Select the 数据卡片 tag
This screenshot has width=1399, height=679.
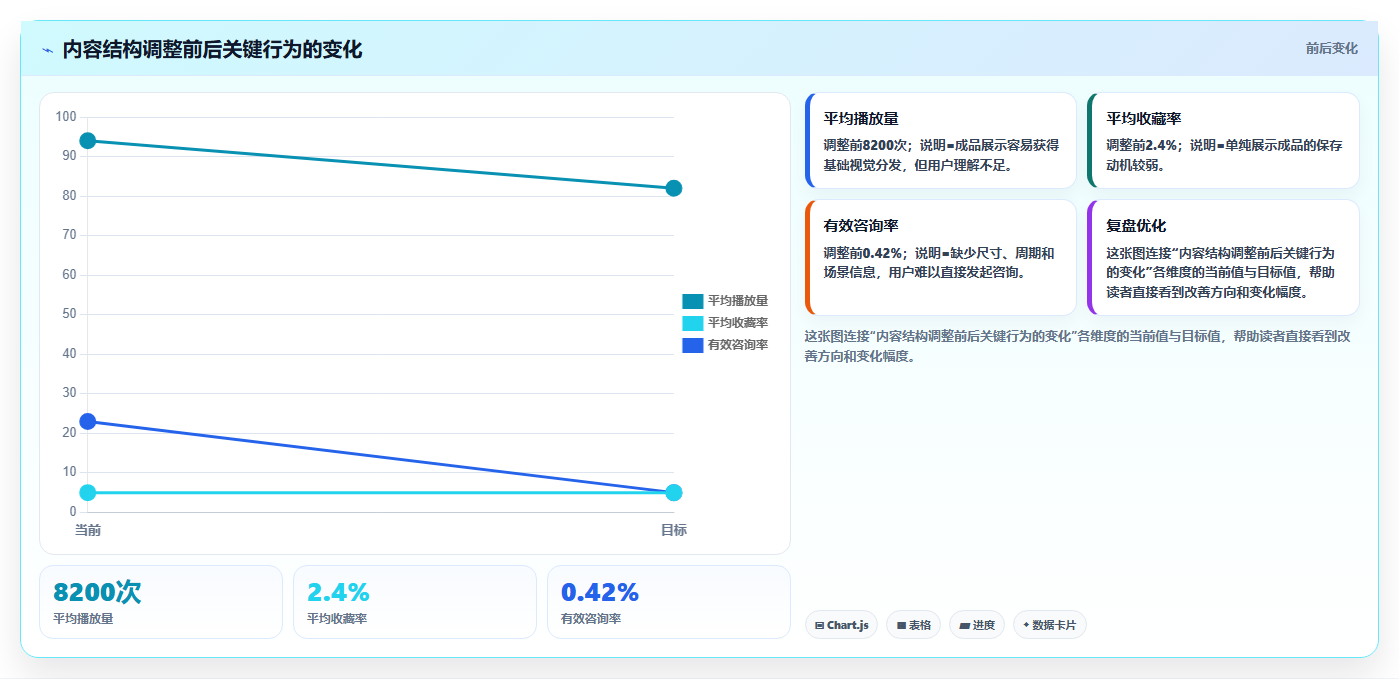[1049, 625]
